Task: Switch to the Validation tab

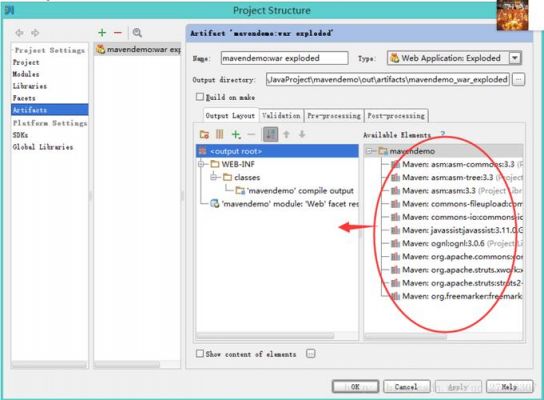Action: point(281,116)
